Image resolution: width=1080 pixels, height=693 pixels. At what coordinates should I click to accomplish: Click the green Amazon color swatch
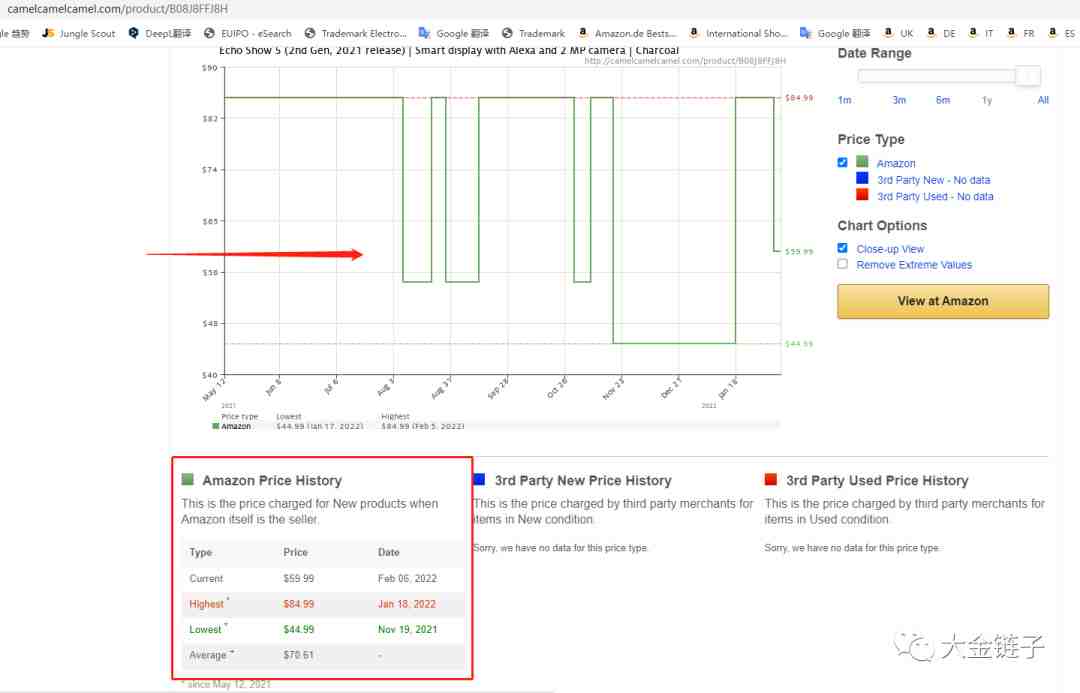862,162
